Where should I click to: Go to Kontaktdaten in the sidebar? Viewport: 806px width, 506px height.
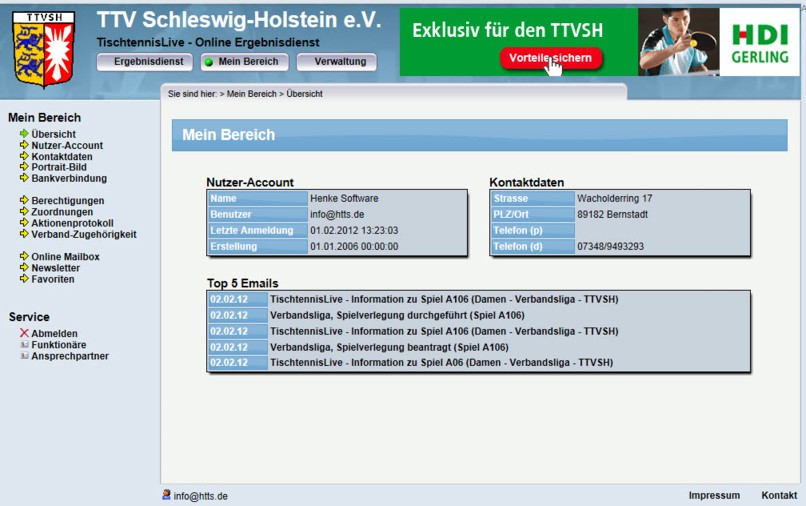pos(61,157)
